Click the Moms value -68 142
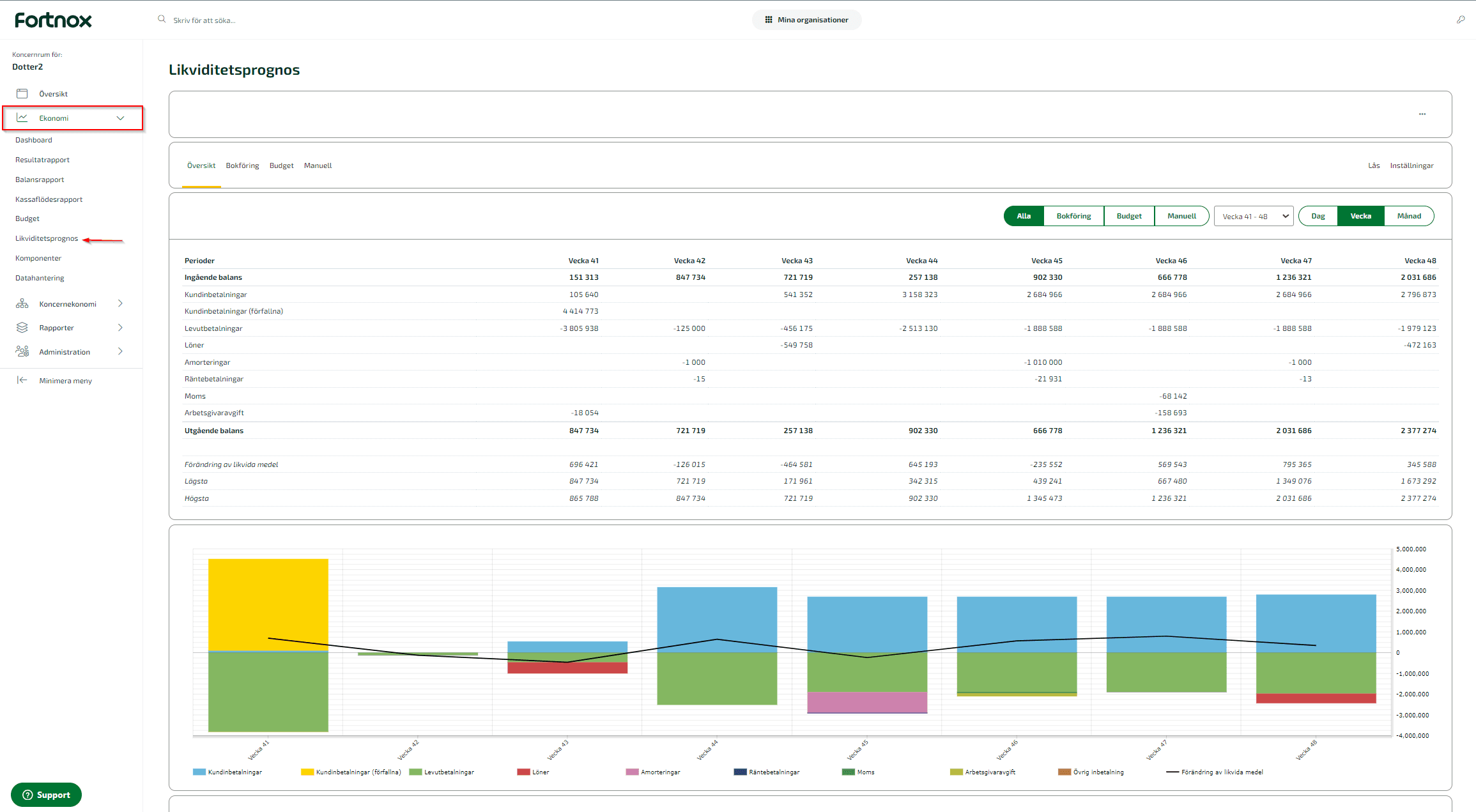This screenshot has height=812, width=1476. (x=1174, y=396)
